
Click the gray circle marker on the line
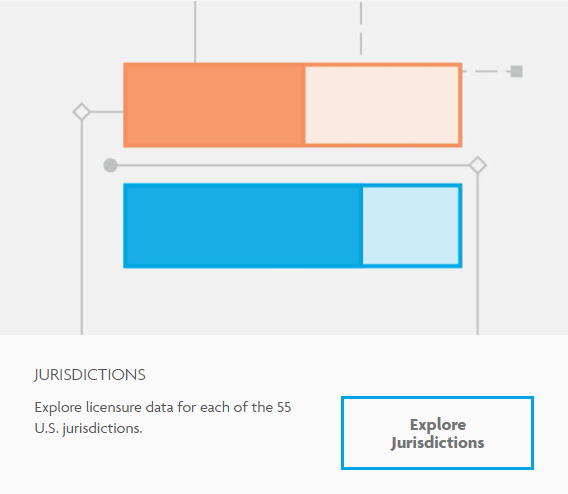point(110,166)
